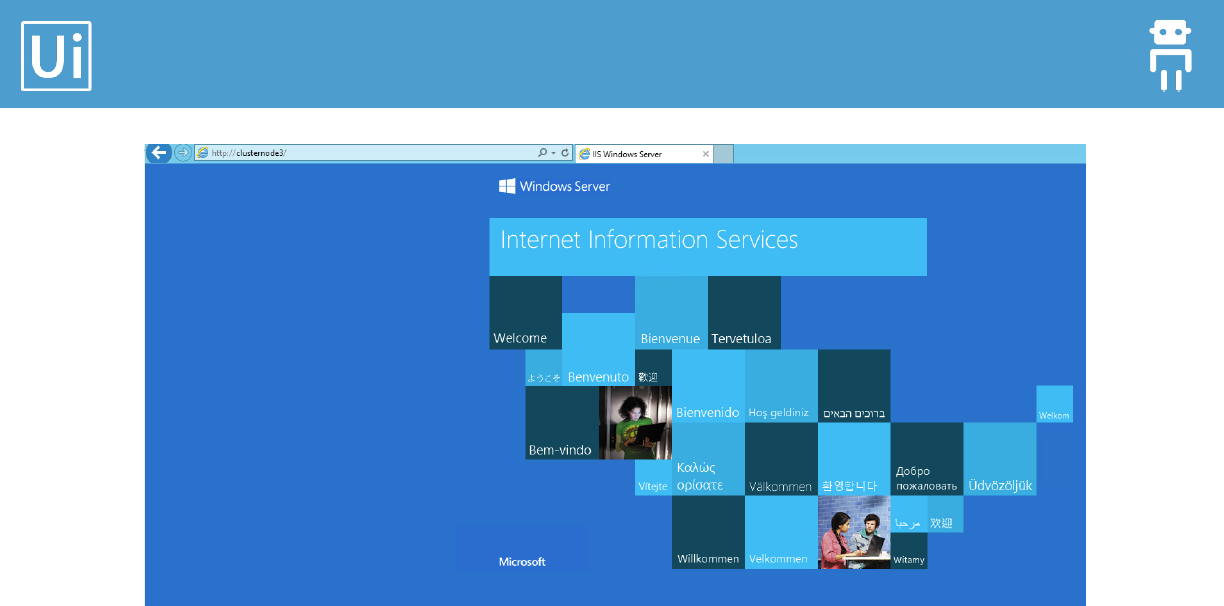
Task: Click the Korean 환영합니다 tile
Action: pos(854,459)
